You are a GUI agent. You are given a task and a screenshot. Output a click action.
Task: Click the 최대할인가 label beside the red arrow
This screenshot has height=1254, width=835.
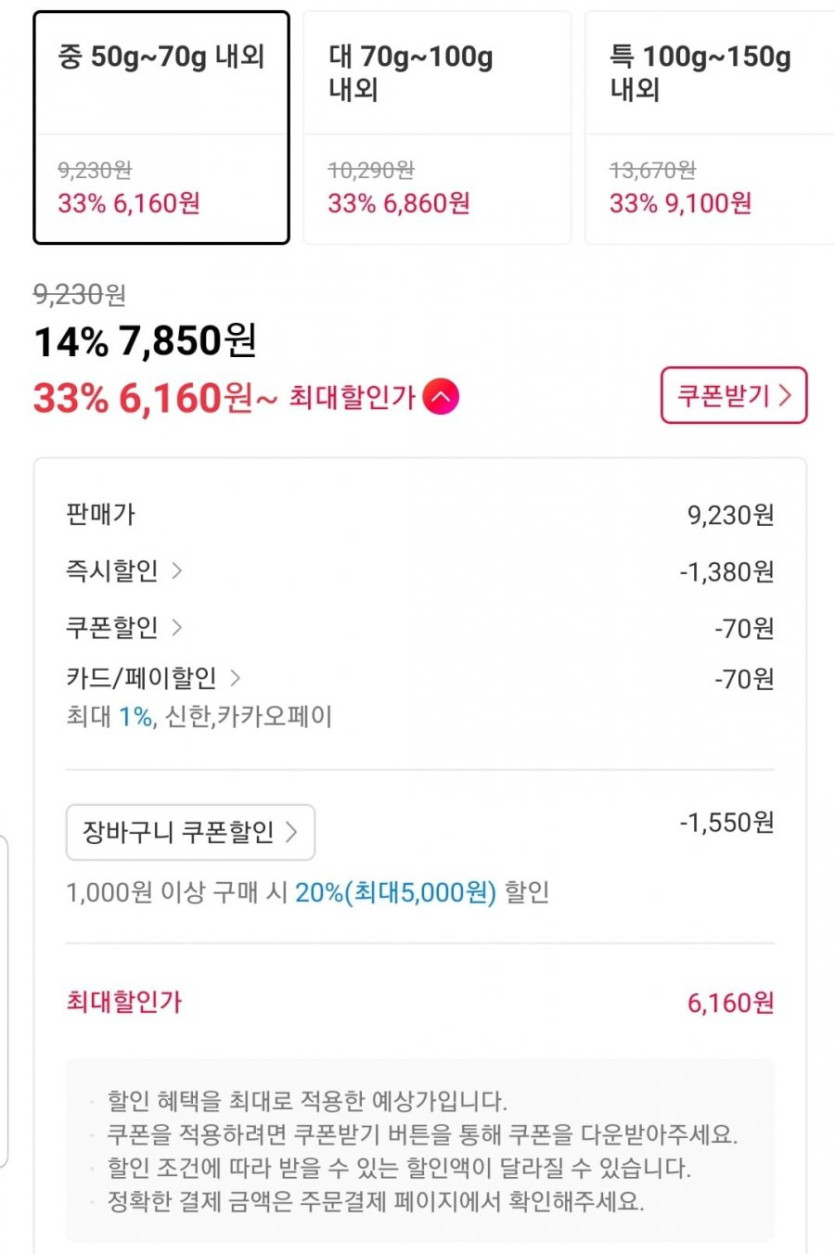click(351, 398)
